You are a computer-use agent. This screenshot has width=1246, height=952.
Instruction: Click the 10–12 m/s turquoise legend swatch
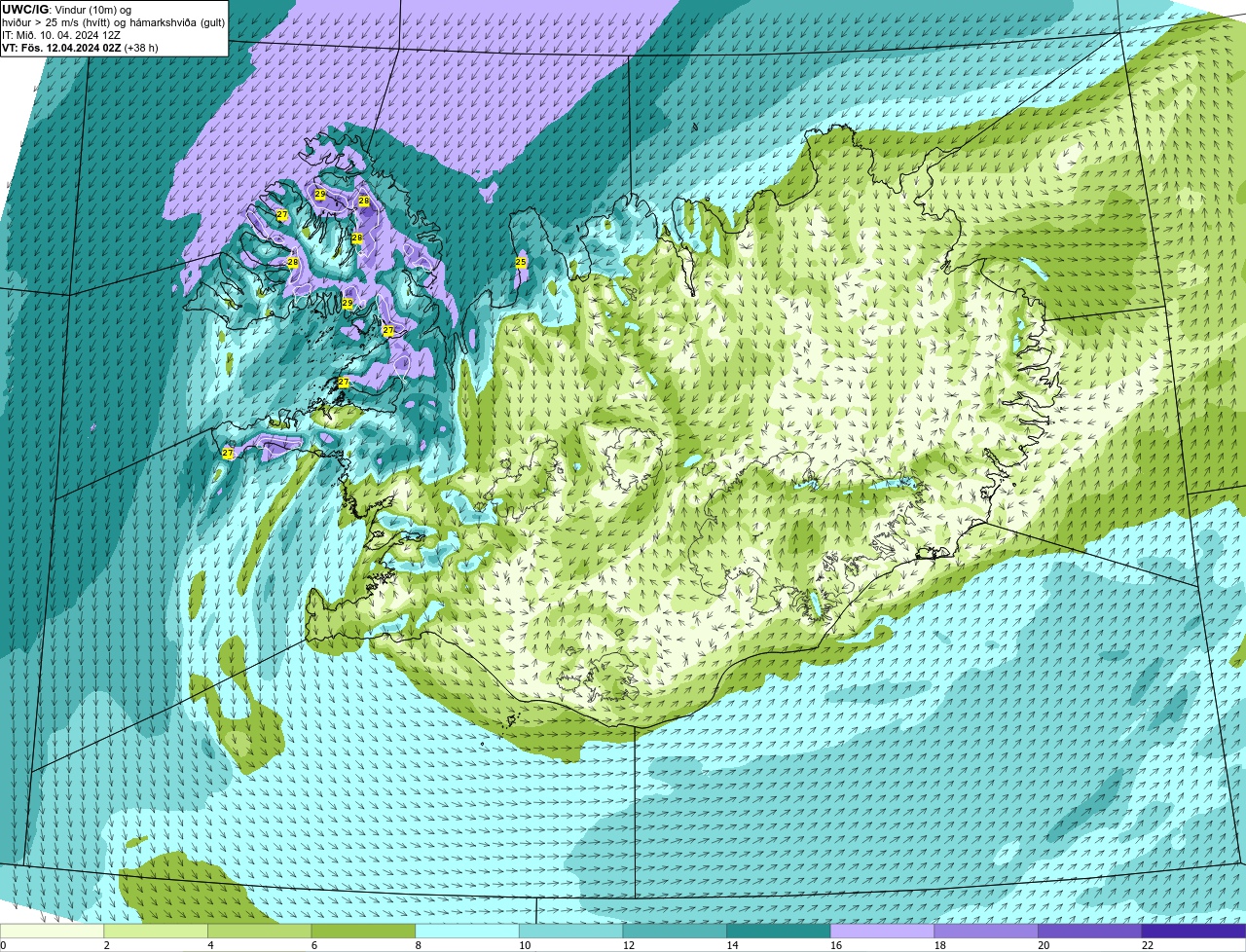[x=570, y=931]
